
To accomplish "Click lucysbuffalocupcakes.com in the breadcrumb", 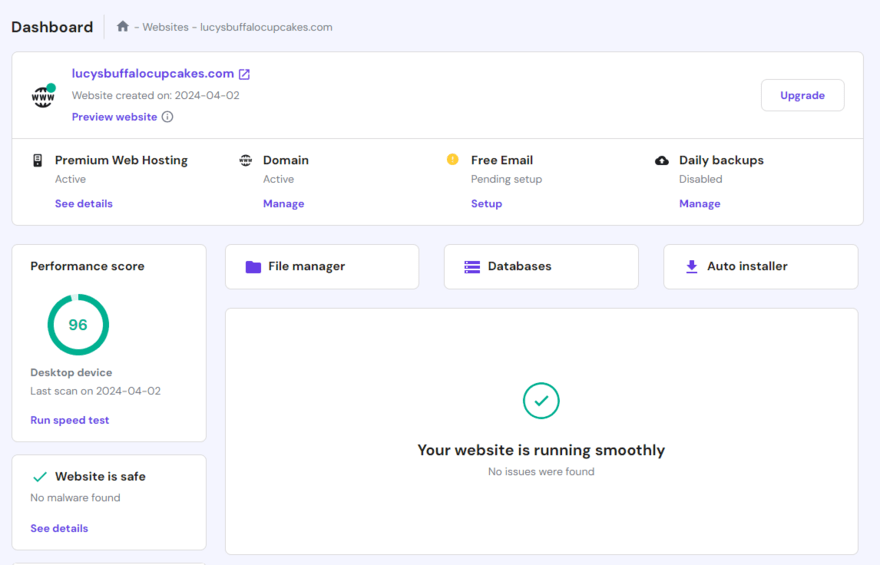I will point(266,27).
